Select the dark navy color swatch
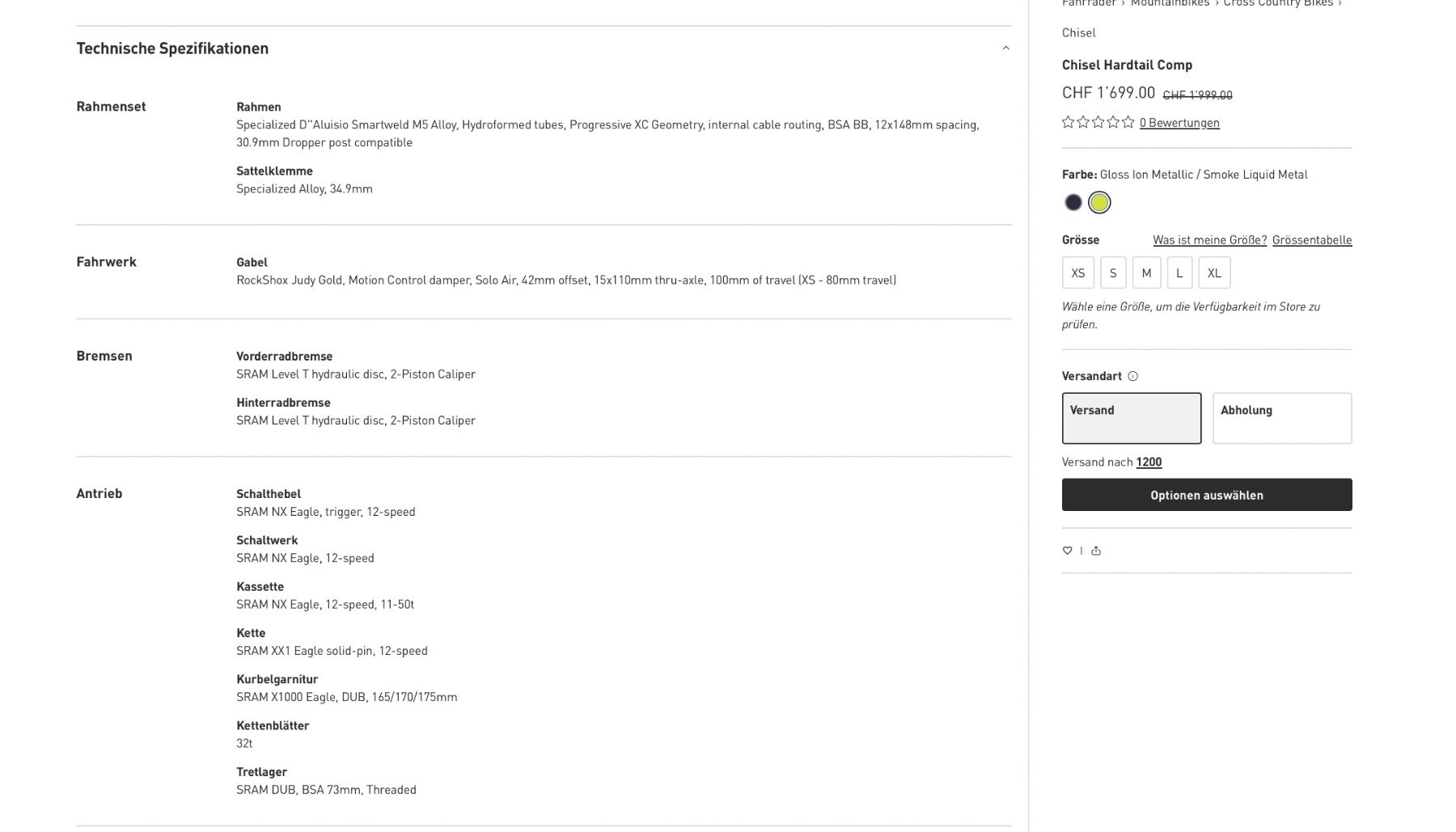This screenshot has height=832, width=1456. [x=1073, y=203]
